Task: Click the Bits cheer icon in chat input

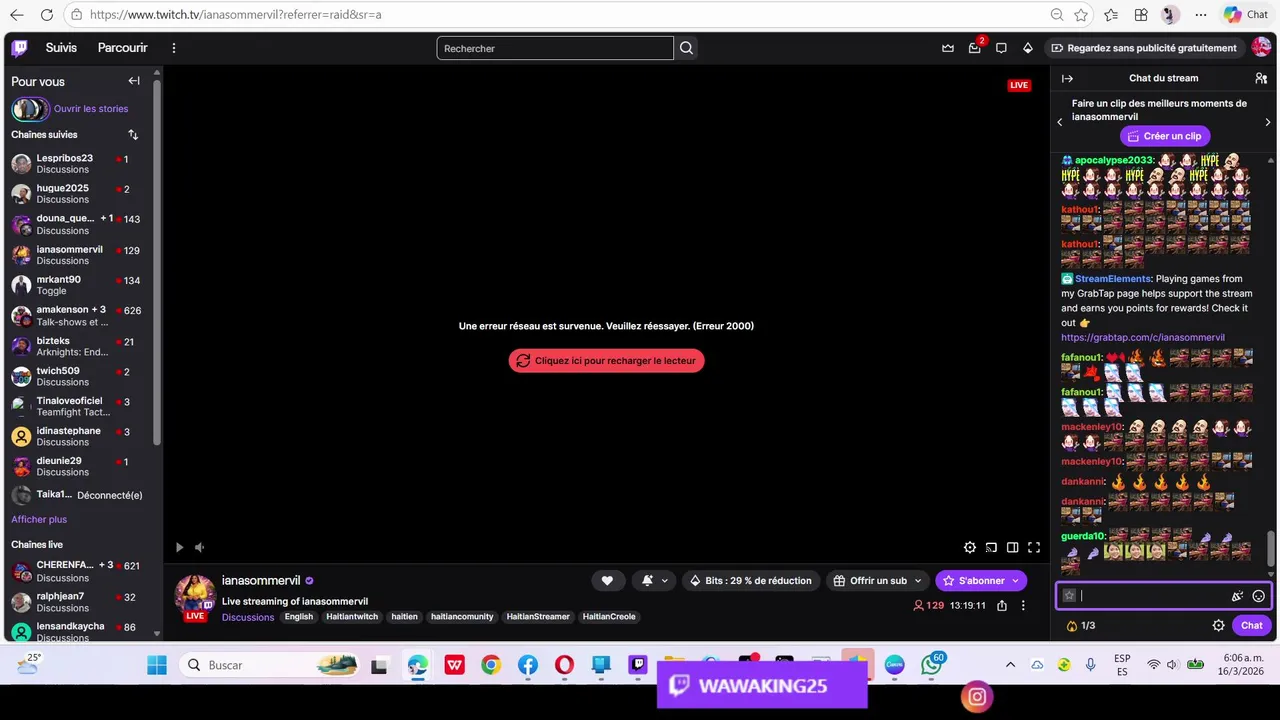Action: tap(1237, 596)
